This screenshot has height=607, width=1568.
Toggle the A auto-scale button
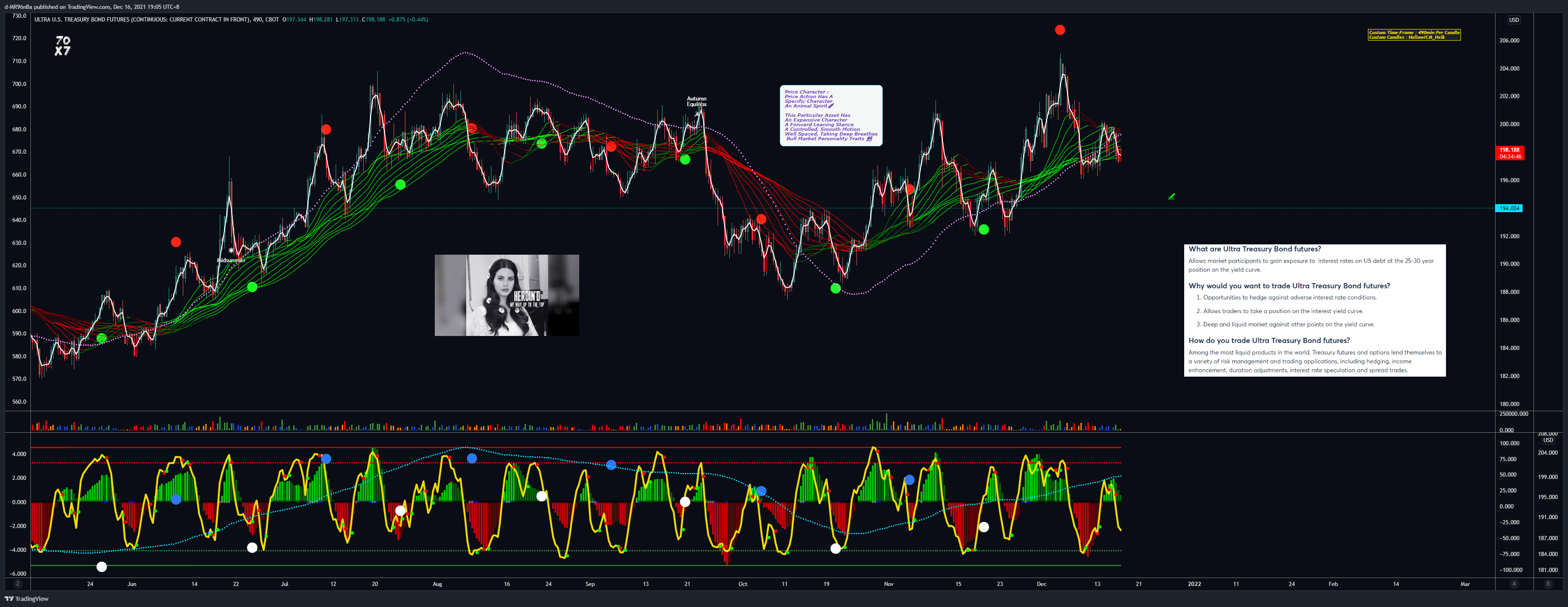[1514, 584]
